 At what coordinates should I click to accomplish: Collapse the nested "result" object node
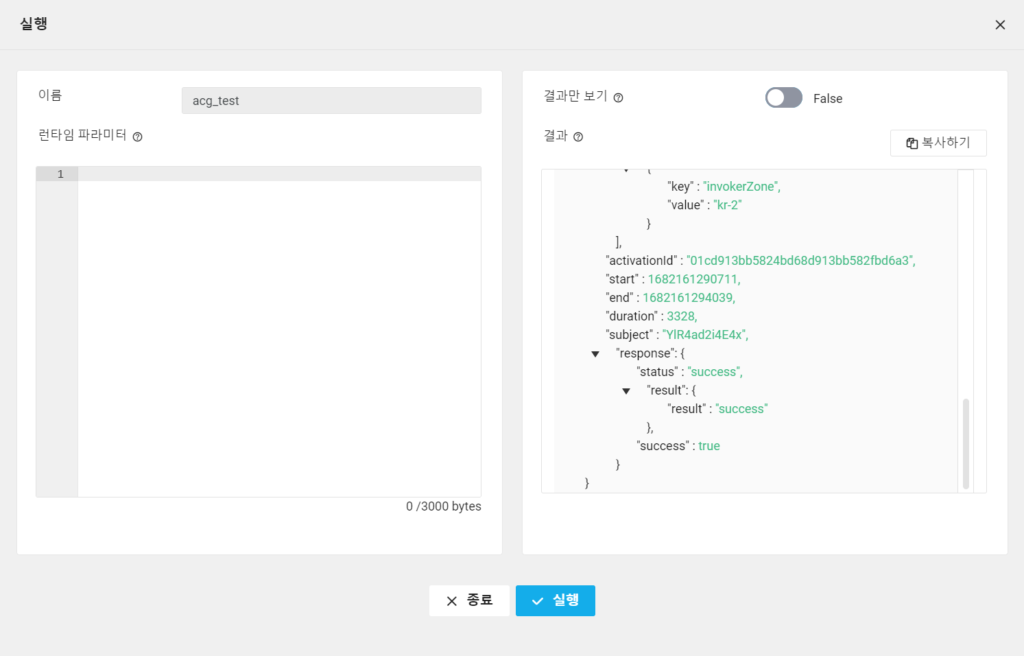coord(626,390)
